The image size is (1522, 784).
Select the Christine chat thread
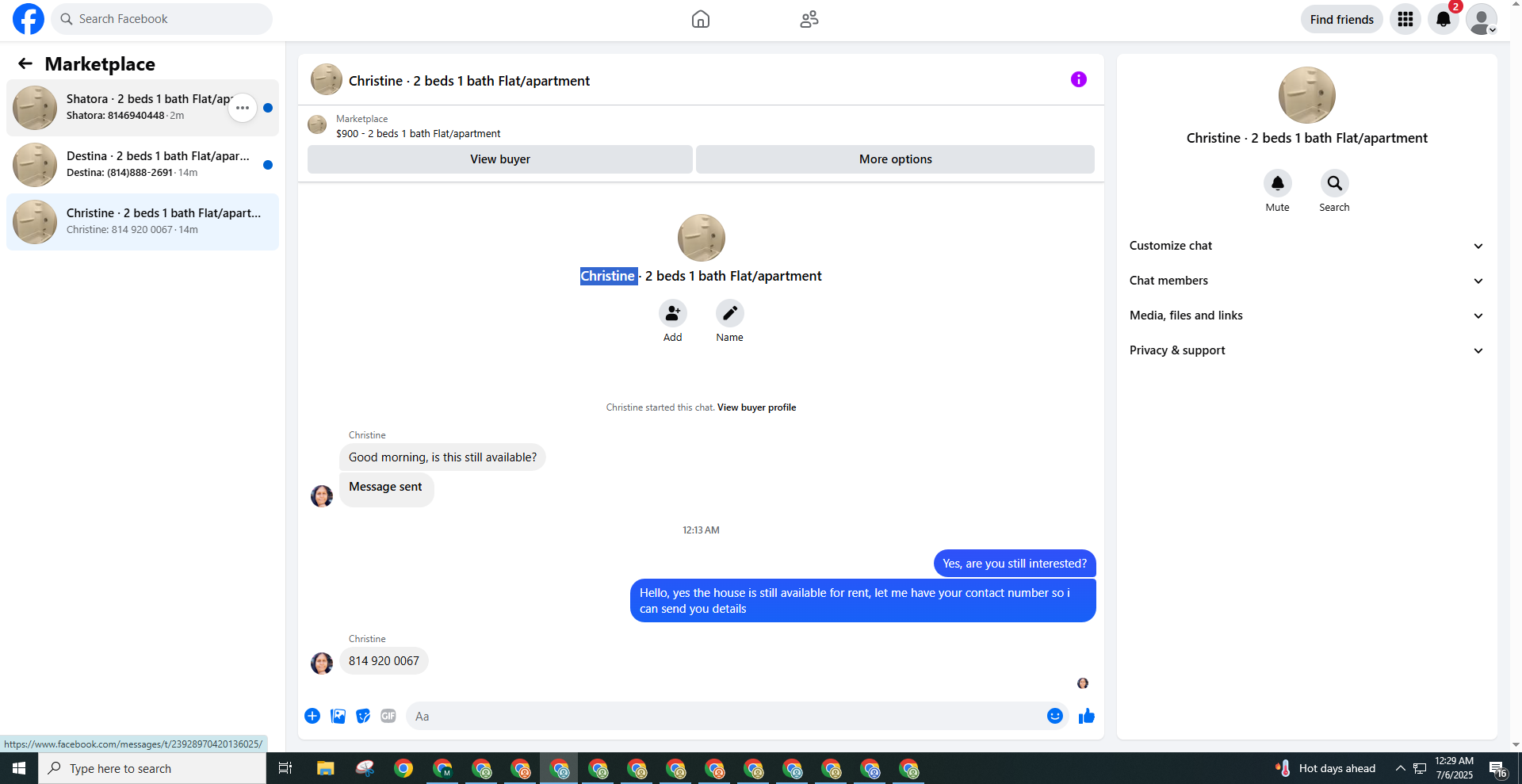coord(143,222)
